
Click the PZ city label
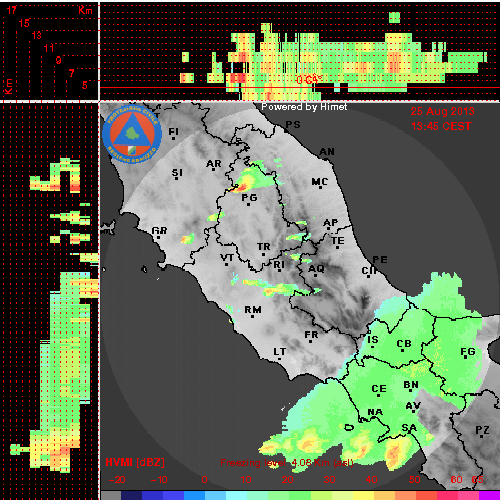point(482,430)
